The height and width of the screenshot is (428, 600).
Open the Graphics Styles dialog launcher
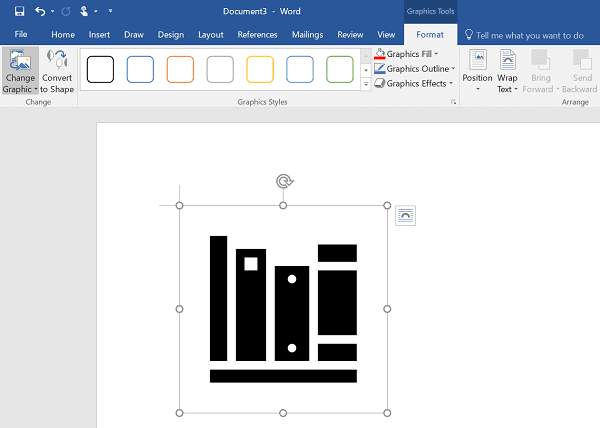453,102
